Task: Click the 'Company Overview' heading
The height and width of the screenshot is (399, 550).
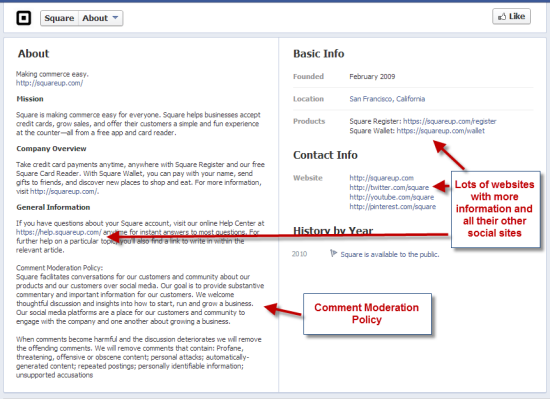Action: (x=51, y=149)
